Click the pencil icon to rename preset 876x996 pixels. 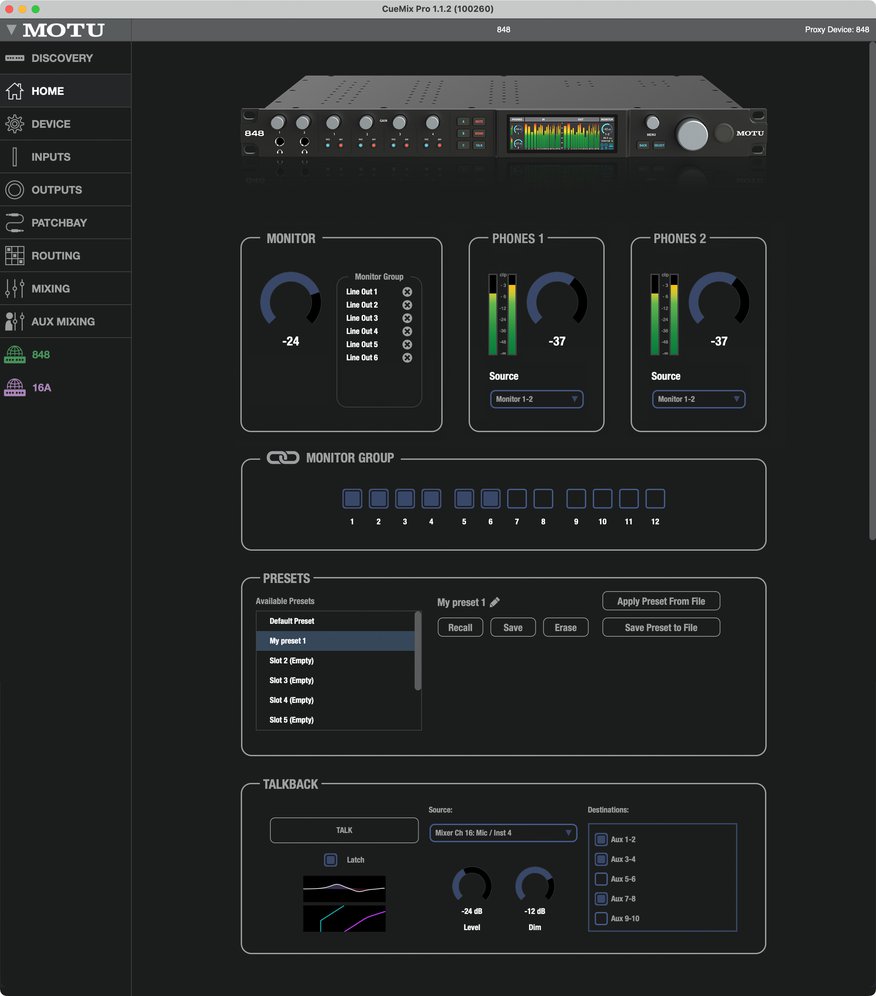[495, 602]
